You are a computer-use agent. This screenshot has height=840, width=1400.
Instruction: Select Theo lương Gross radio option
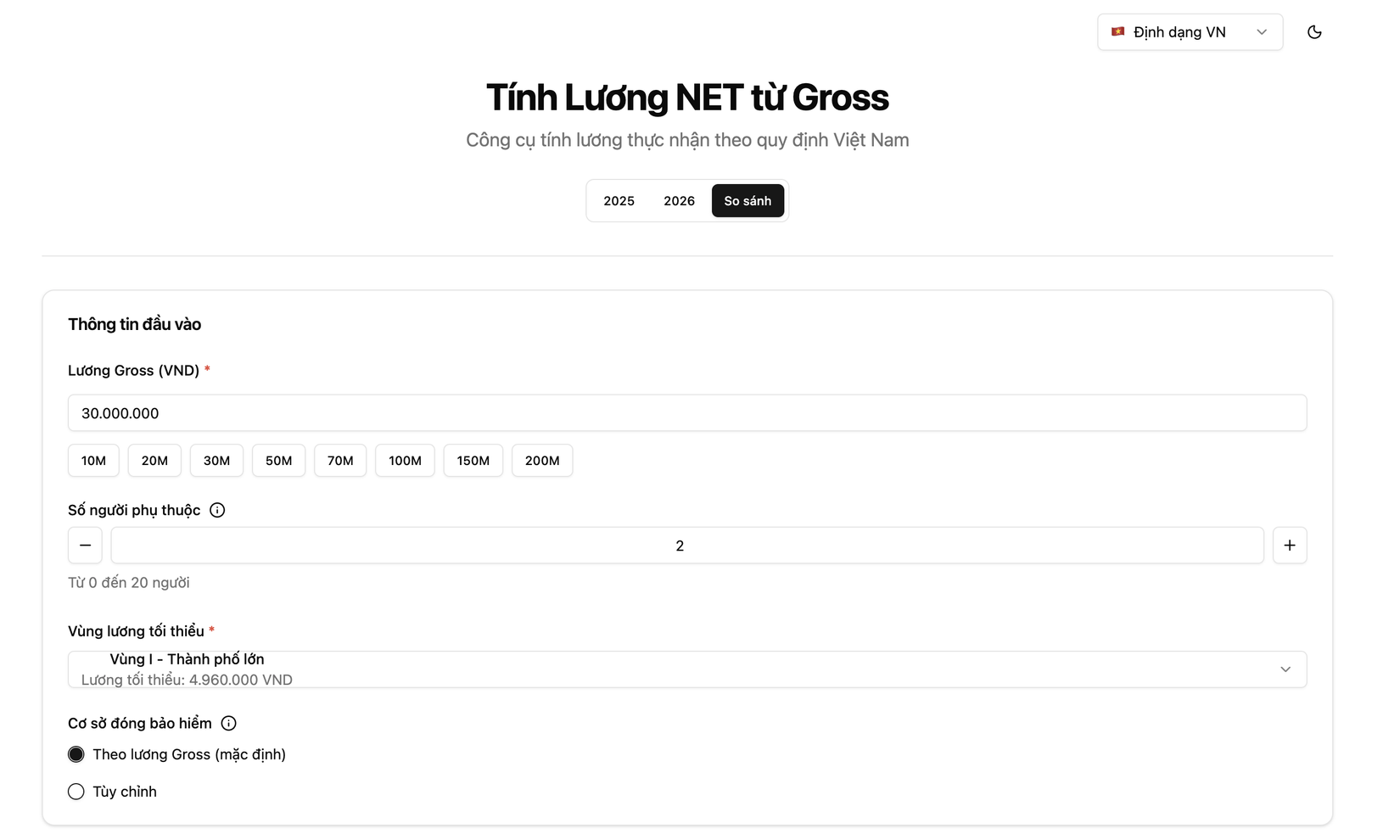tap(76, 754)
